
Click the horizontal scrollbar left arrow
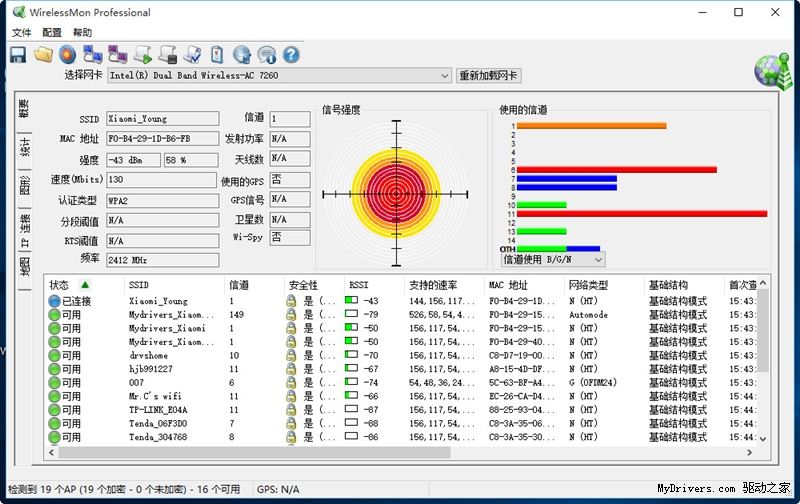52,452
